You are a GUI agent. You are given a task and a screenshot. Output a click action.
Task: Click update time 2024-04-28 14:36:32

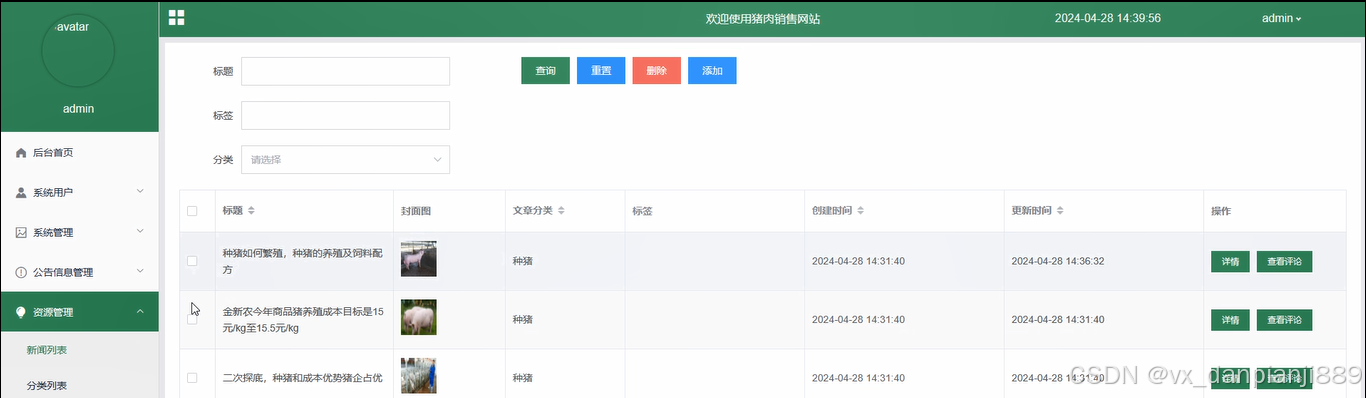tap(1057, 261)
